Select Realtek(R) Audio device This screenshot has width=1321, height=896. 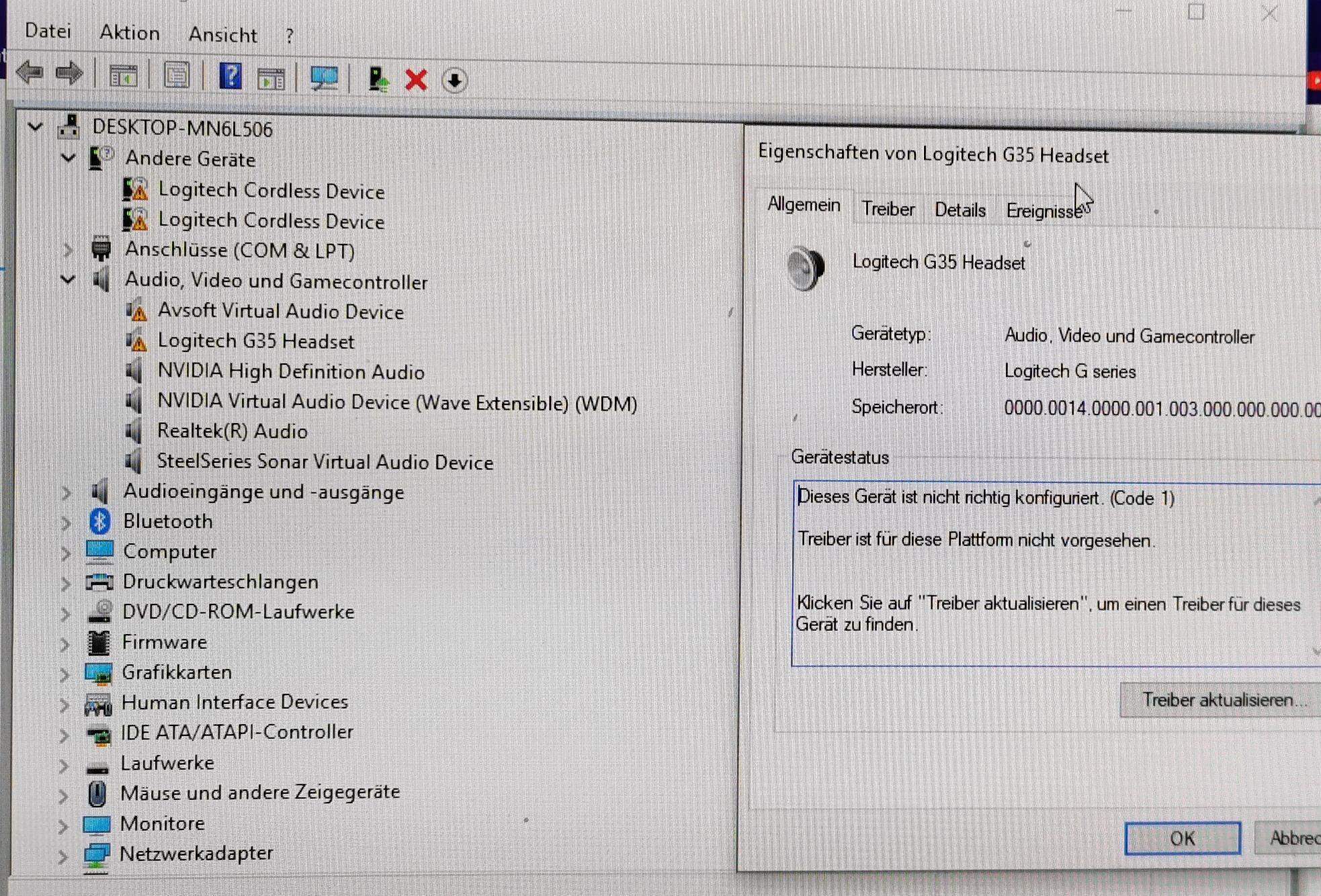coord(232,431)
